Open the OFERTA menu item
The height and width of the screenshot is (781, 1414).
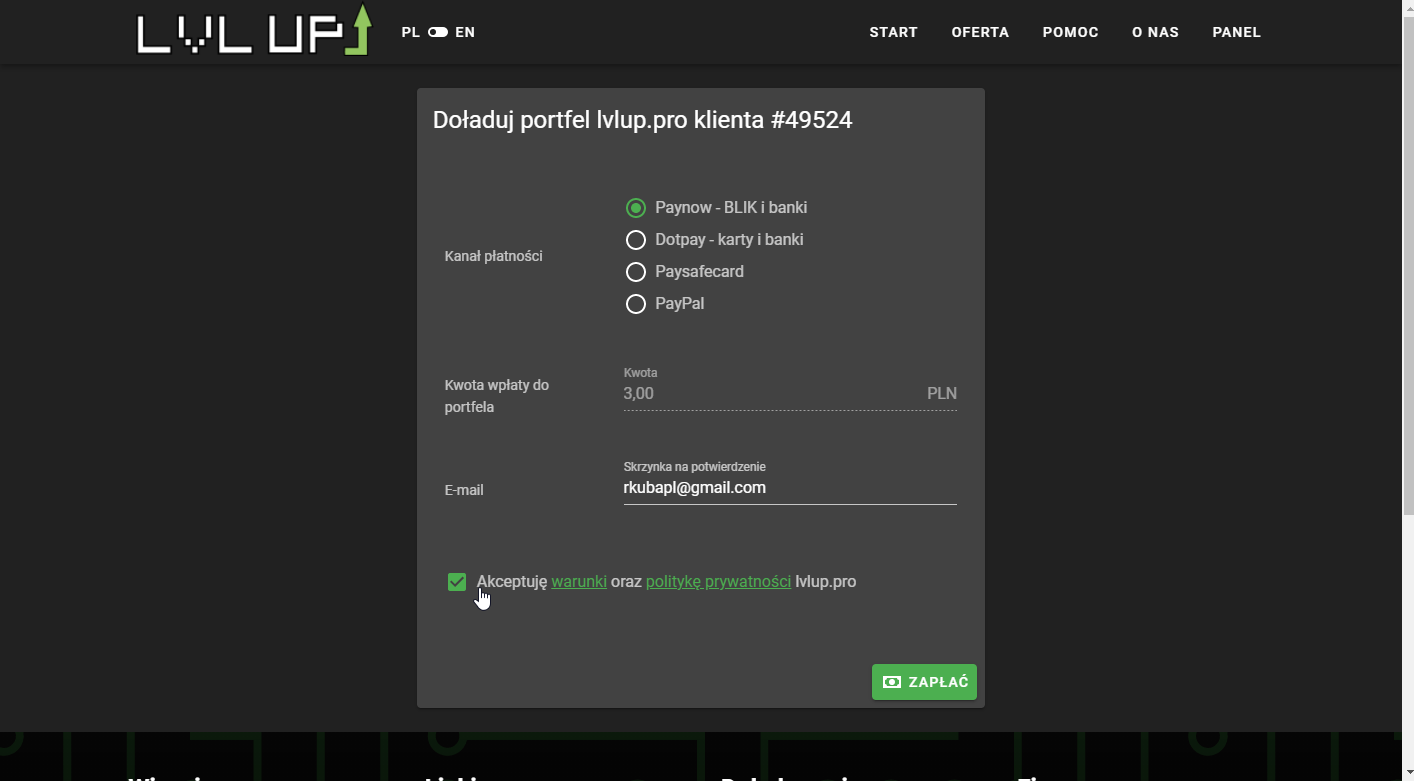980,32
